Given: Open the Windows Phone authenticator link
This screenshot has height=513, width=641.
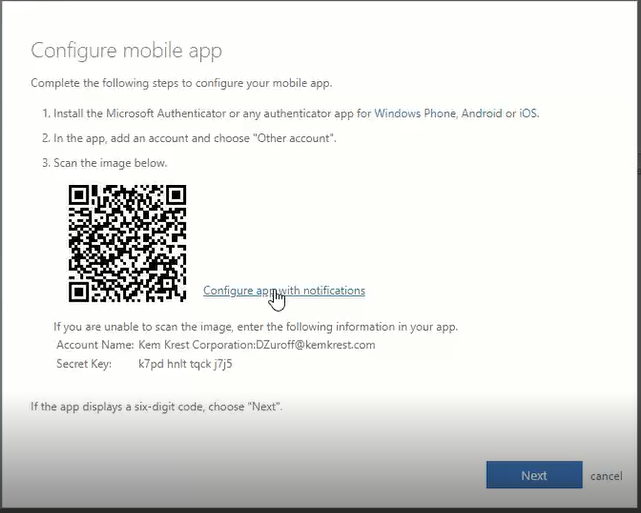Looking at the screenshot, I should 414,114.
